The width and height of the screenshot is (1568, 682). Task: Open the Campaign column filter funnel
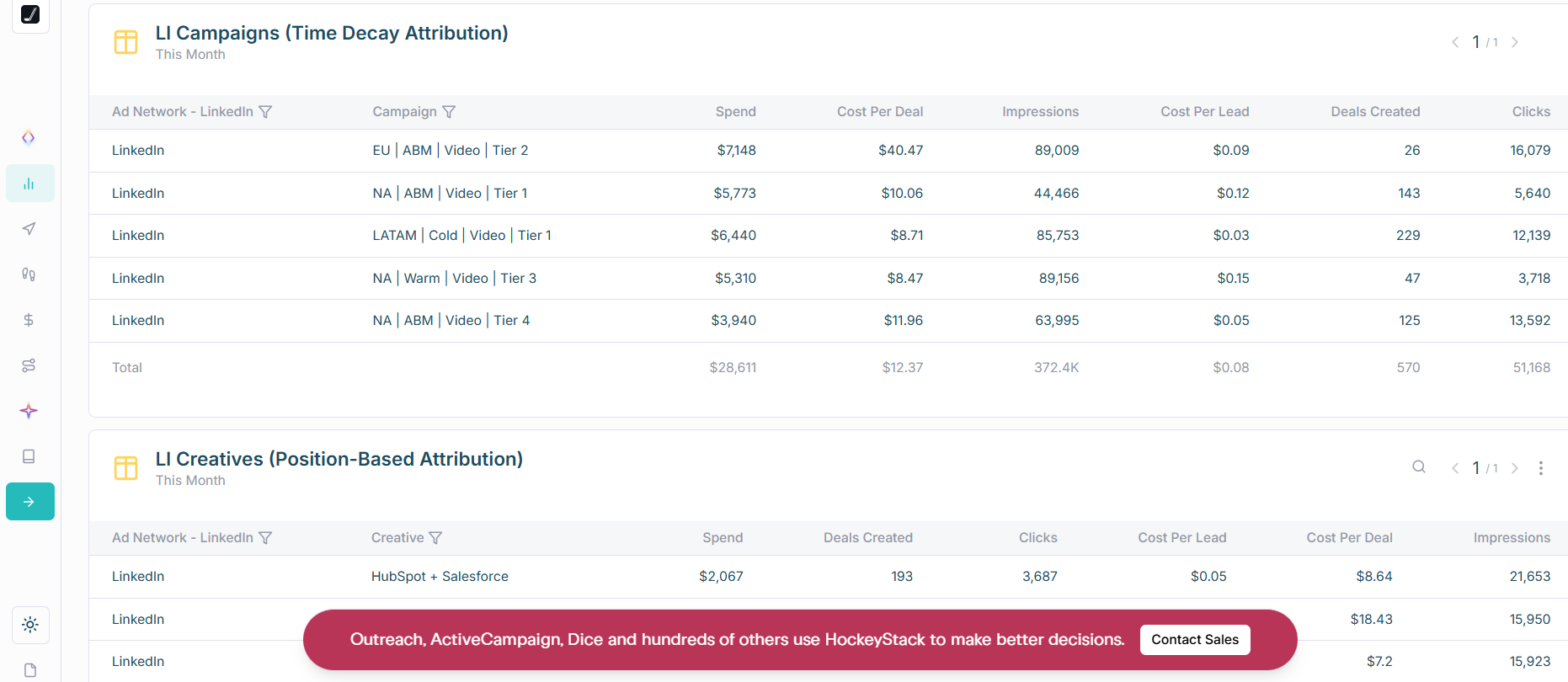449,111
